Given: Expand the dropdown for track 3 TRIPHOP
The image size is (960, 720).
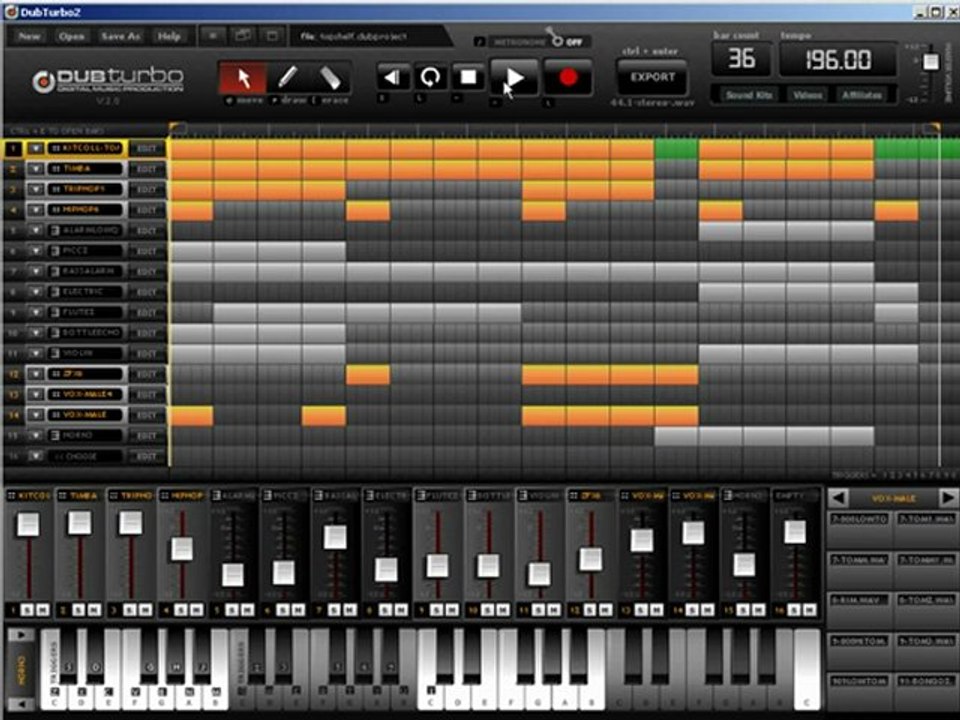Looking at the screenshot, I should pos(36,189).
